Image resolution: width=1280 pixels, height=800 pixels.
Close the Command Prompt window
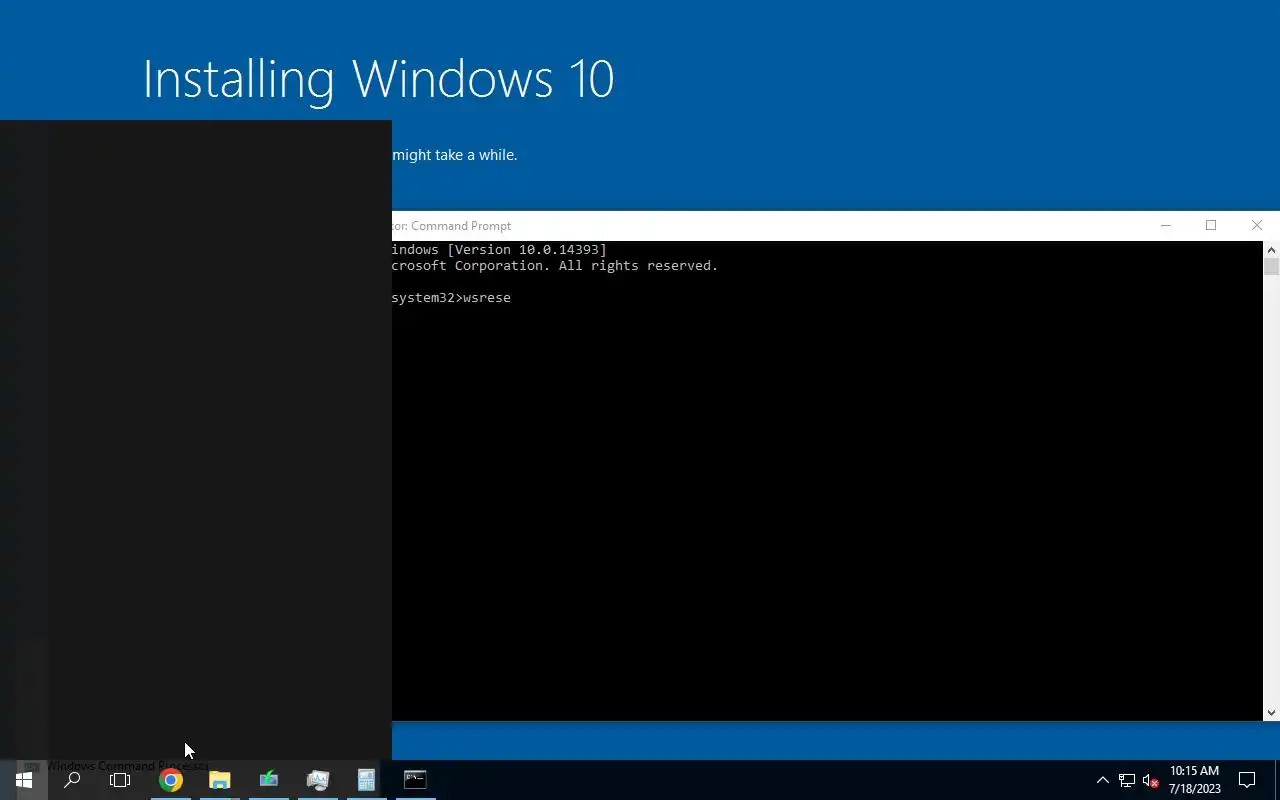point(1257,226)
